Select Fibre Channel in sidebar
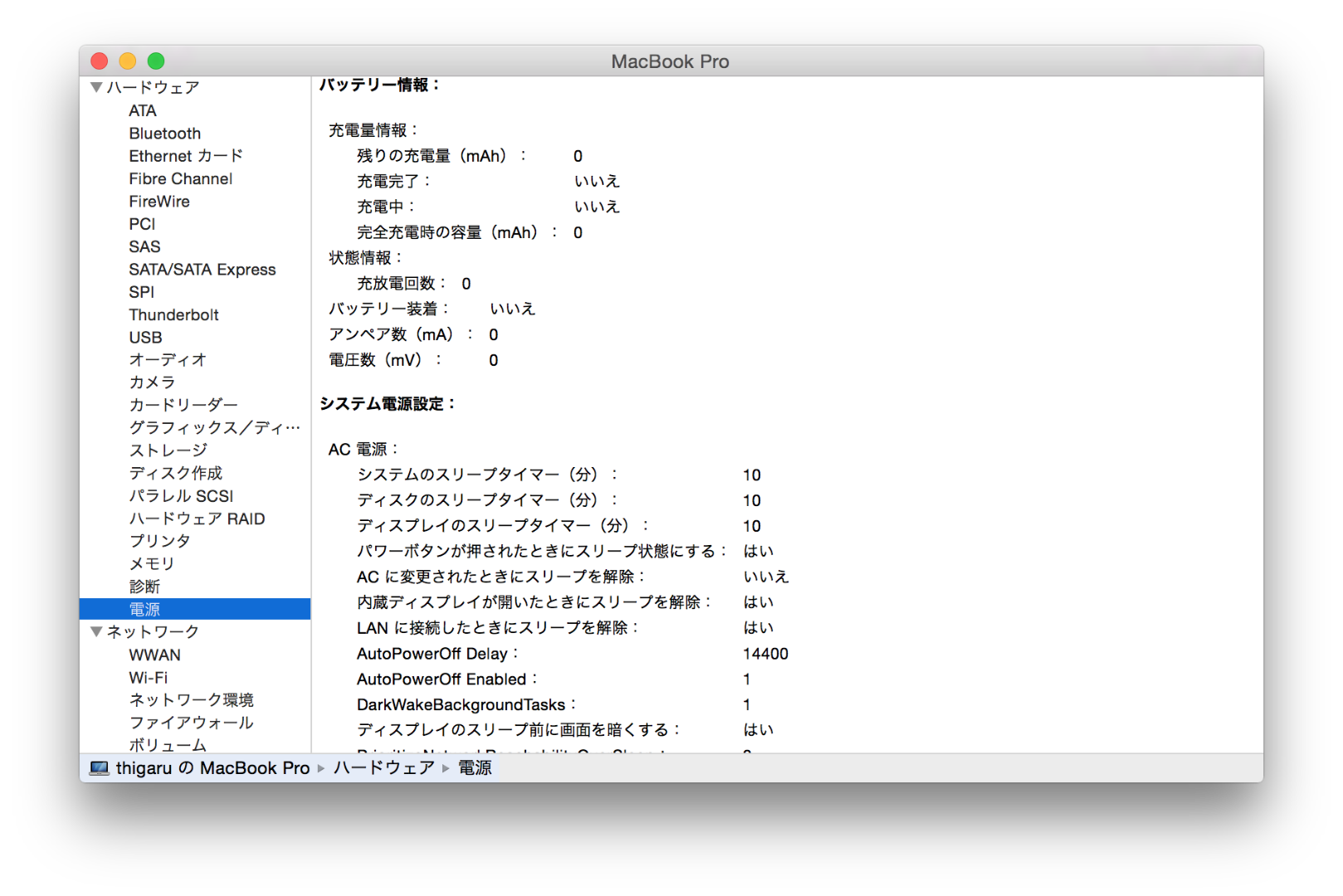This screenshot has width=1343, height=896. (181, 178)
